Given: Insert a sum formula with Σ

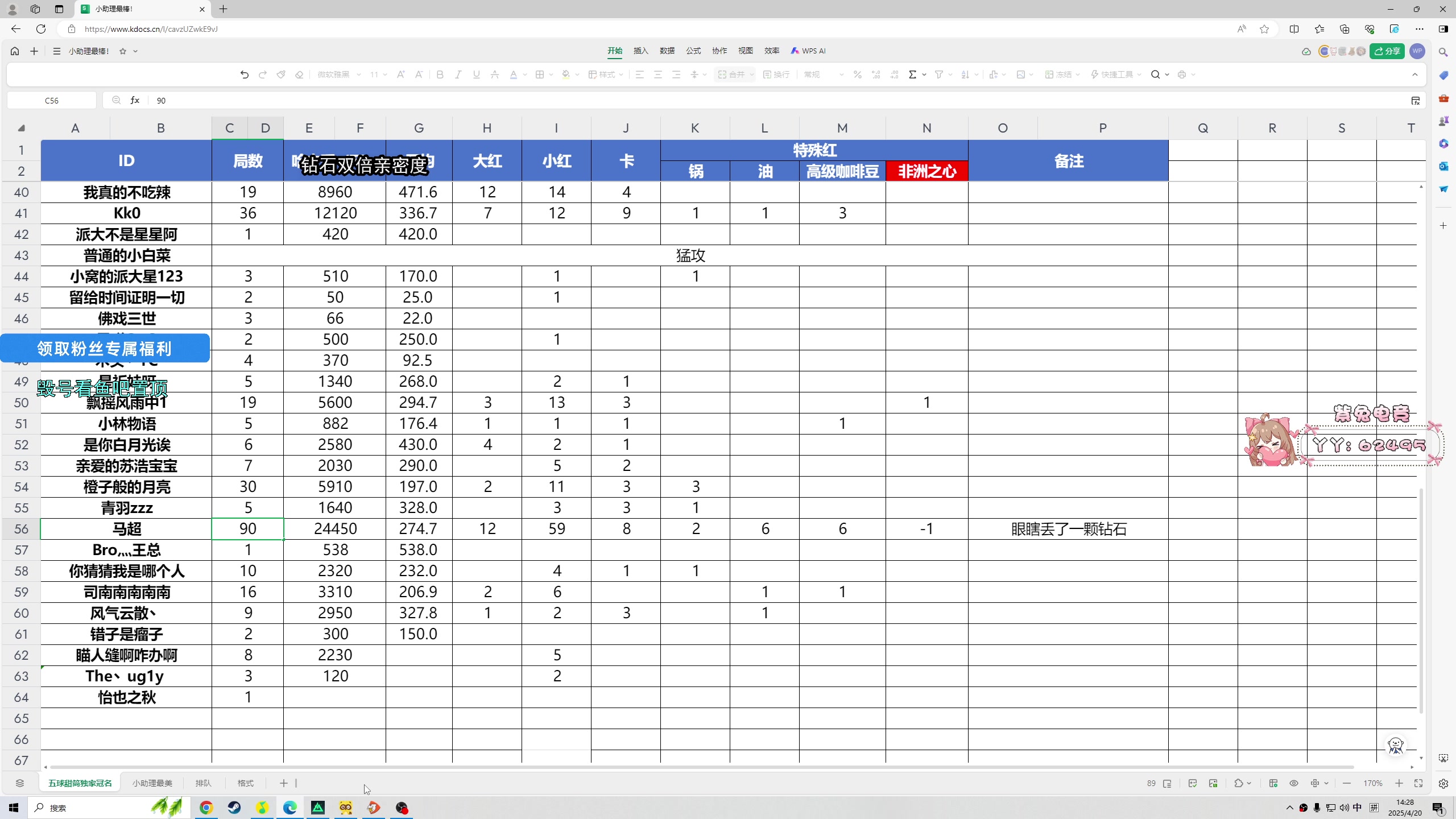Looking at the screenshot, I should tap(913, 75).
